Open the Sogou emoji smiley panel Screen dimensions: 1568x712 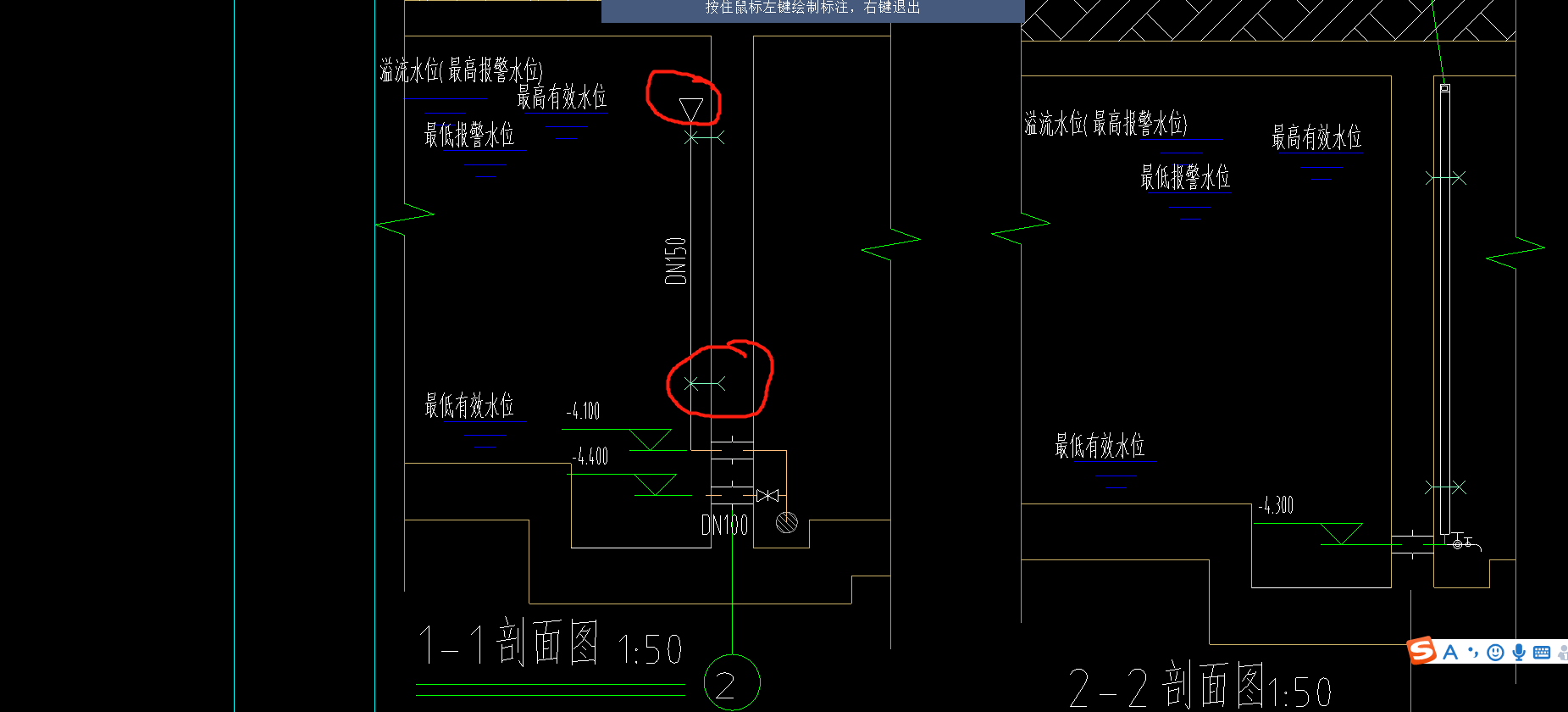coord(1495,652)
